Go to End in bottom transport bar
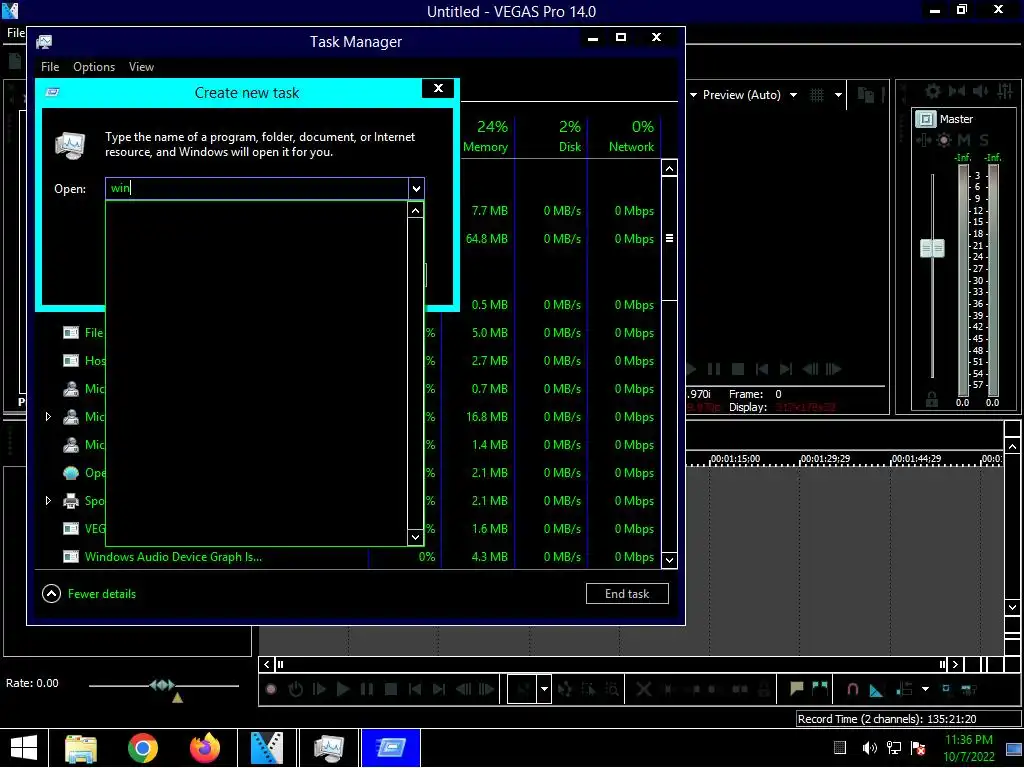 coord(439,689)
